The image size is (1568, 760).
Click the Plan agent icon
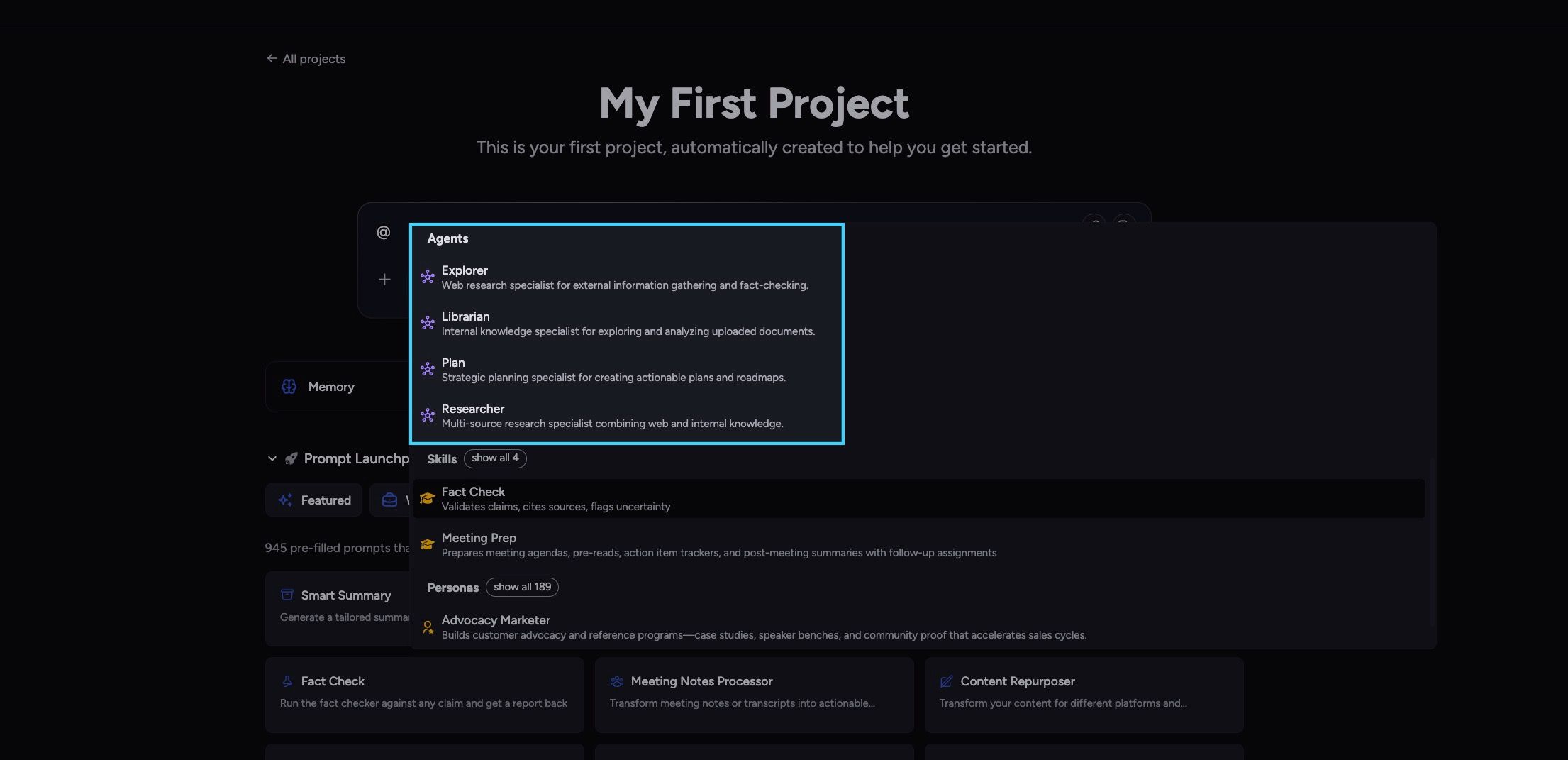coord(427,370)
